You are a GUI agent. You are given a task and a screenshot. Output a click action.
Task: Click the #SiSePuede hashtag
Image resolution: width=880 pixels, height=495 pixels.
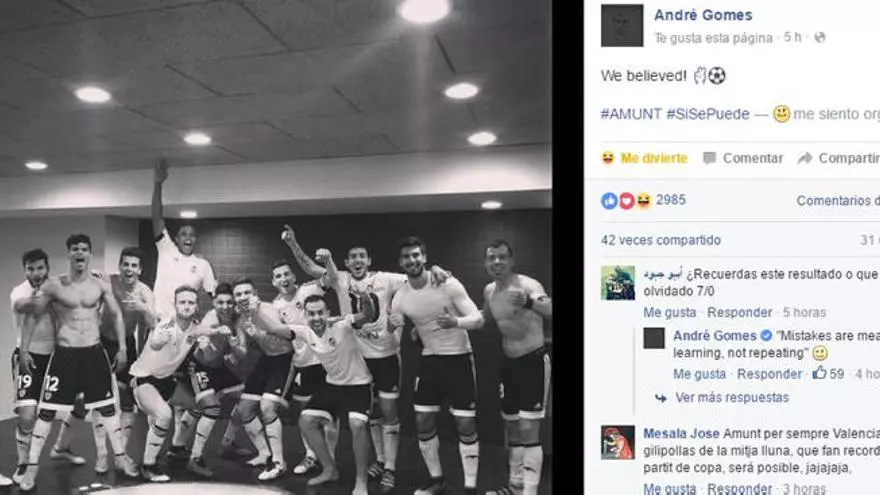[708, 114]
